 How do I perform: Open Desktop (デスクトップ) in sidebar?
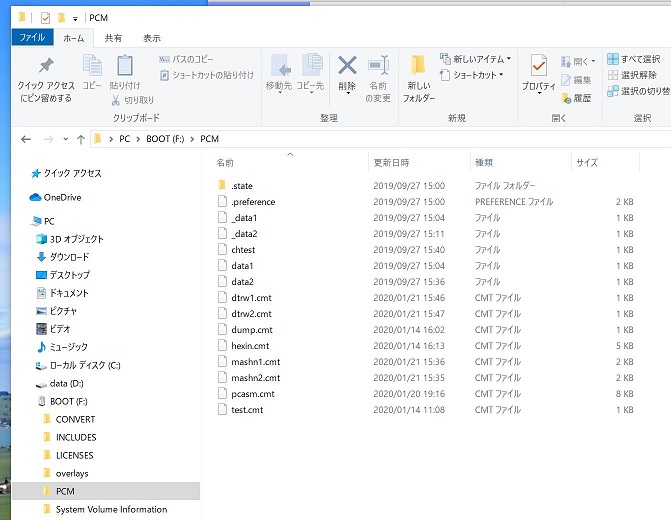coord(63,275)
